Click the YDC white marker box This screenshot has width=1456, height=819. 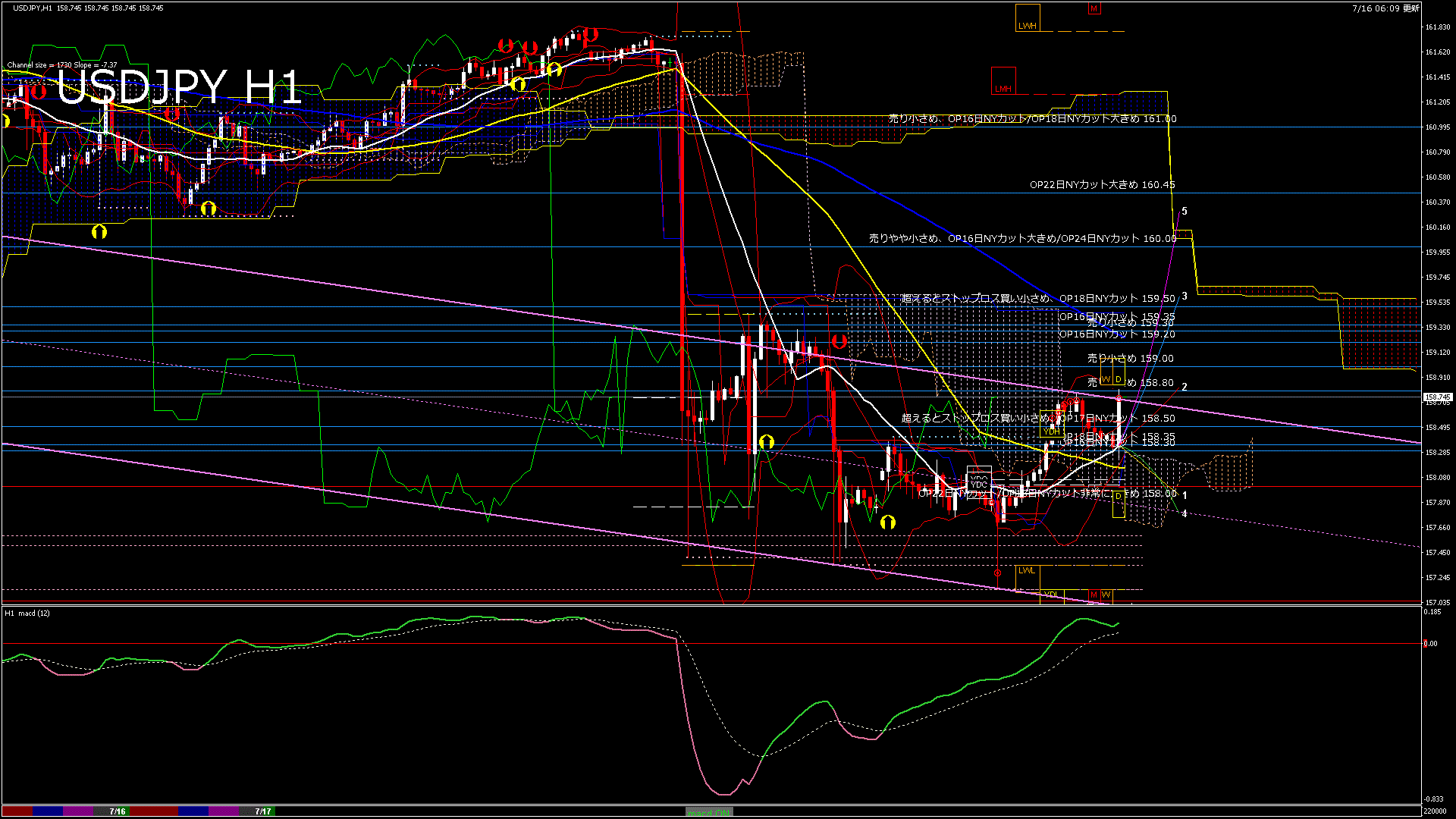(x=978, y=482)
